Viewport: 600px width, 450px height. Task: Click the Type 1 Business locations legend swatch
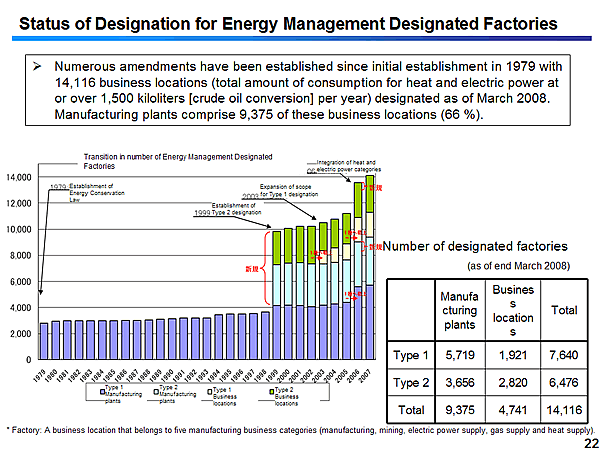pyautogui.click(x=209, y=392)
